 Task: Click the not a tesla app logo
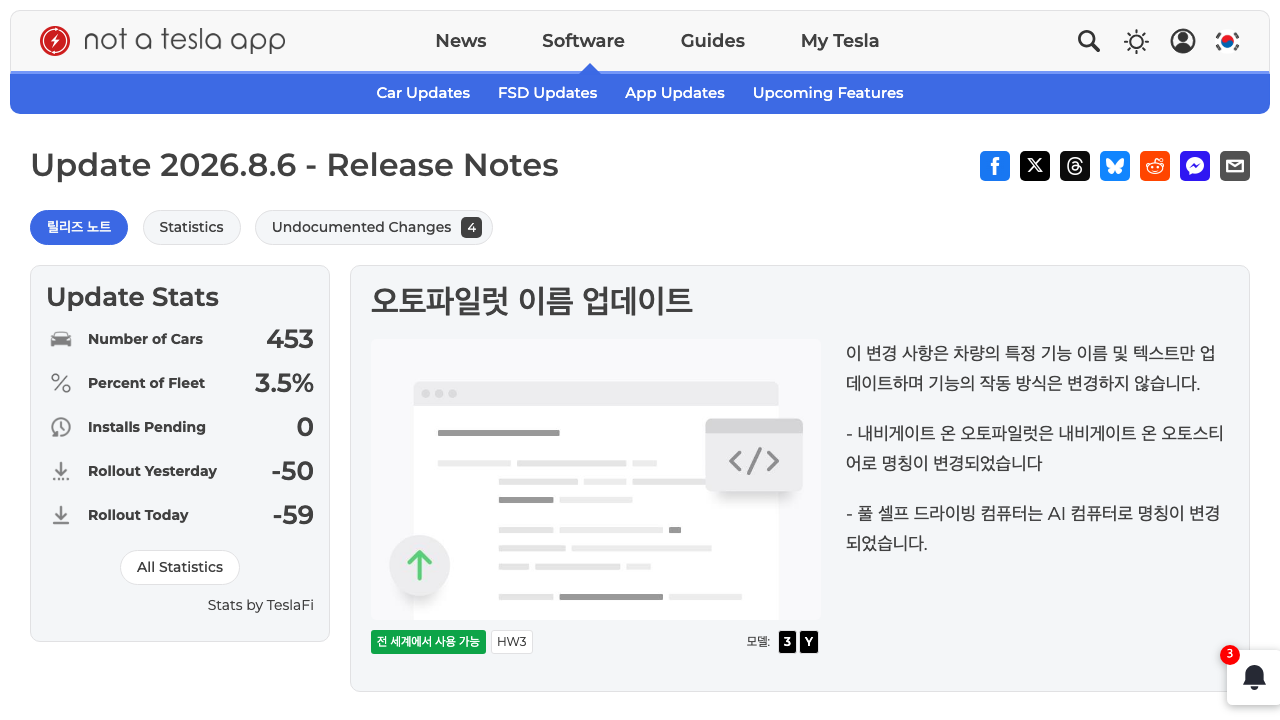(162, 41)
